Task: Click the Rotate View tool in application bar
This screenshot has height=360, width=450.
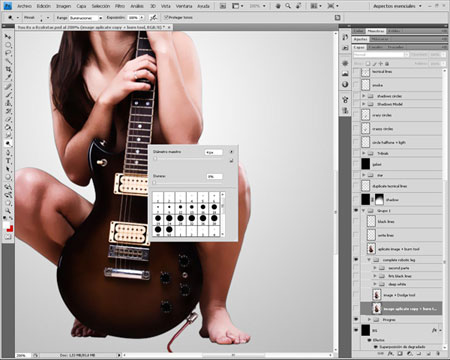Action: [299, 6]
